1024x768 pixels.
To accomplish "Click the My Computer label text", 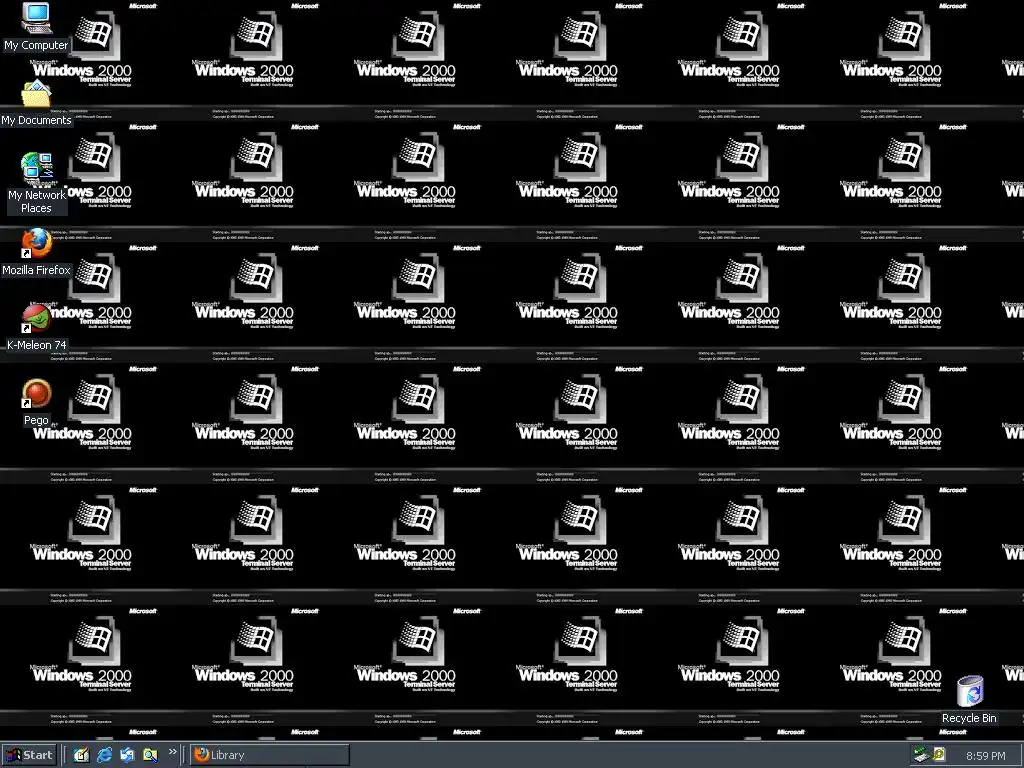I will coord(36,45).
